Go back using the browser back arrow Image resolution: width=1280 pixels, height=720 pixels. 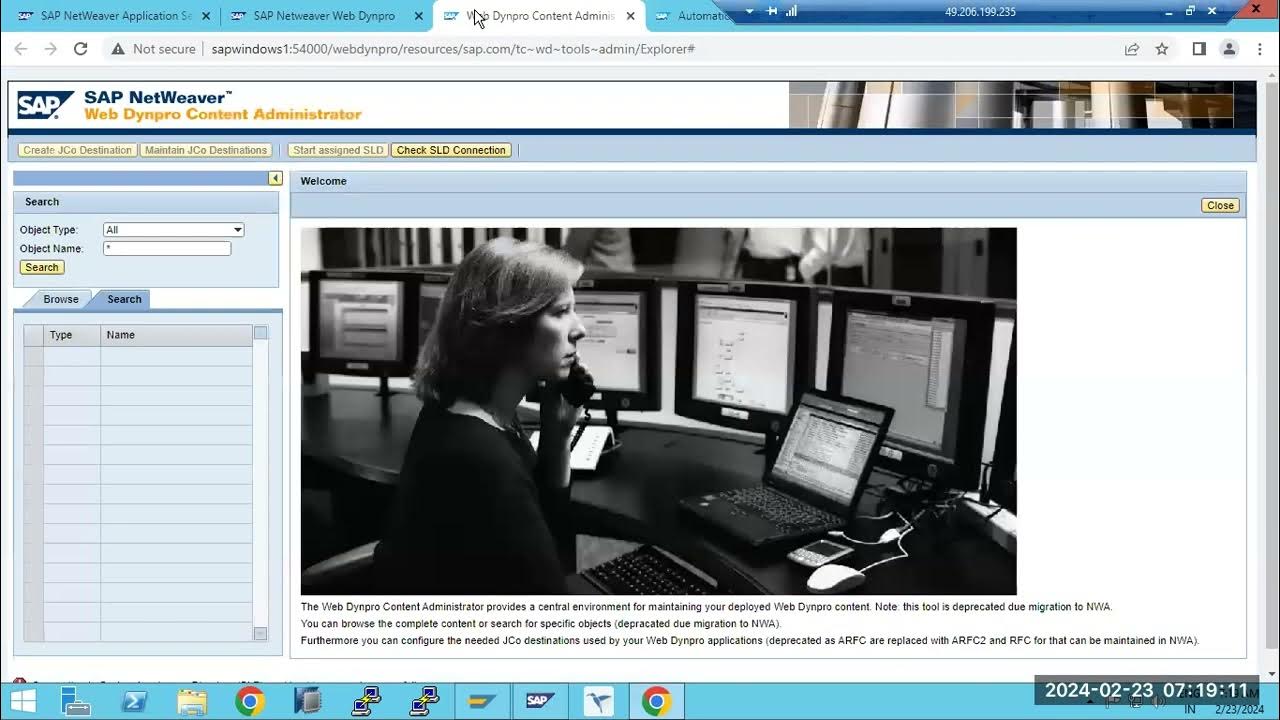pyautogui.click(x=20, y=49)
